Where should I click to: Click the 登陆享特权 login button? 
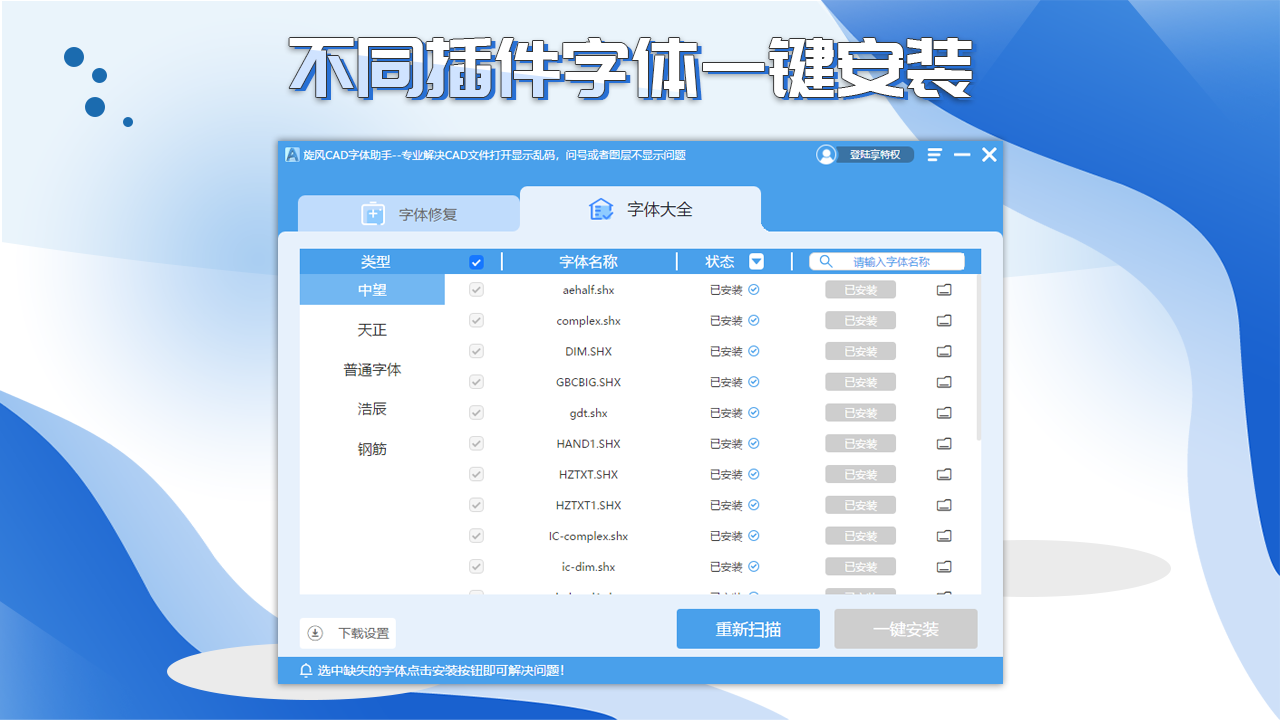pyautogui.click(x=875, y=155)
